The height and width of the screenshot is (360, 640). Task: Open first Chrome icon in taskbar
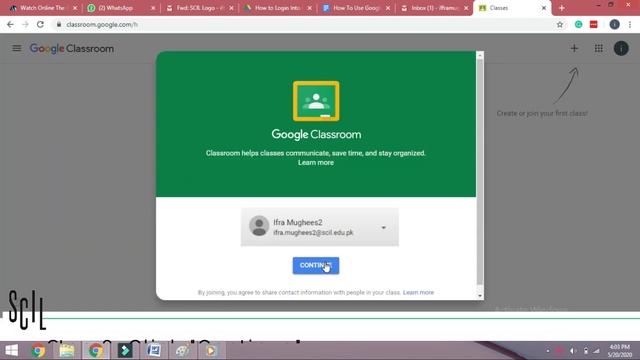click(38, 351)
